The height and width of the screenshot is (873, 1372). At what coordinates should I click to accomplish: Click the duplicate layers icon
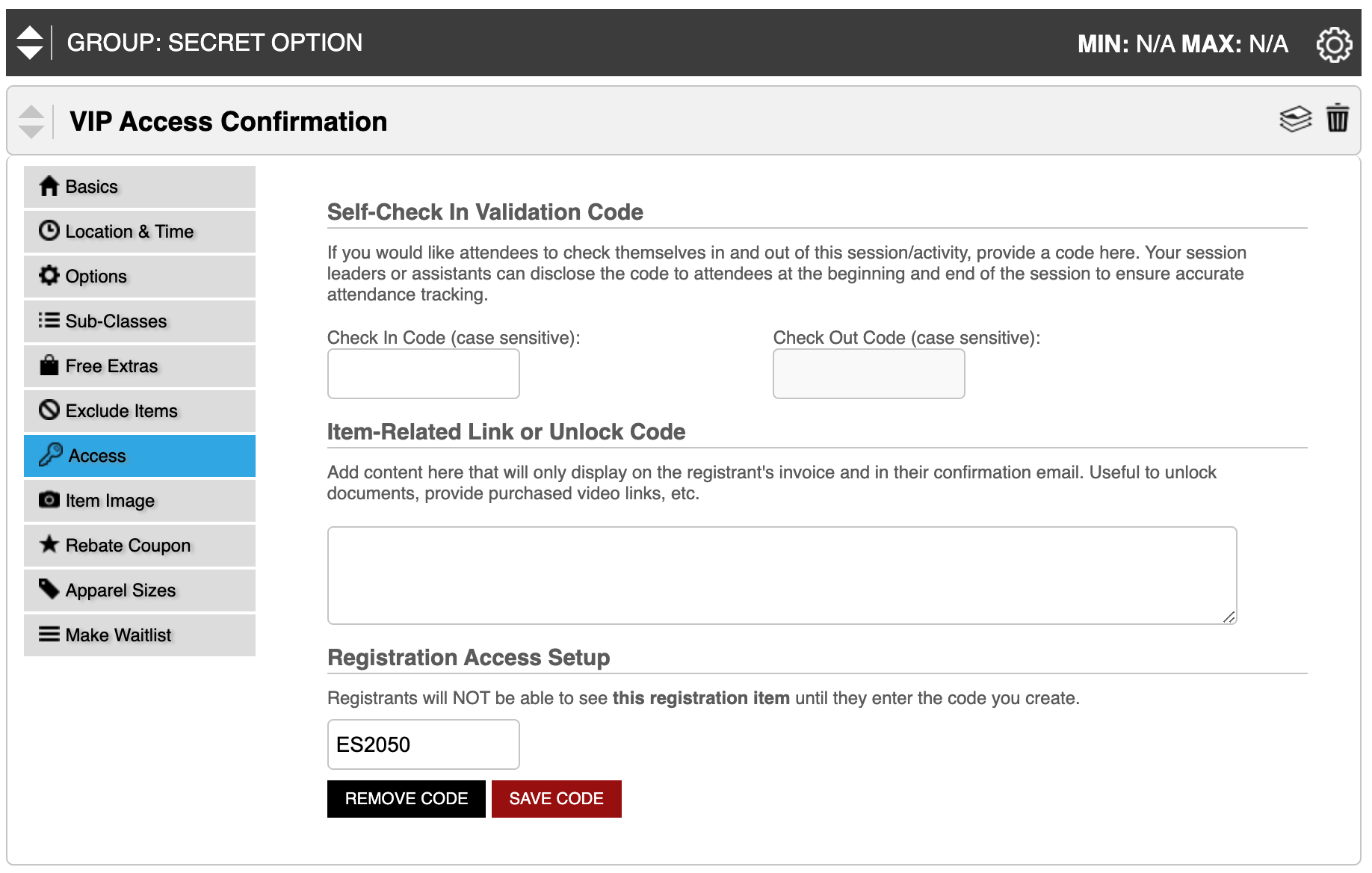1295,119
